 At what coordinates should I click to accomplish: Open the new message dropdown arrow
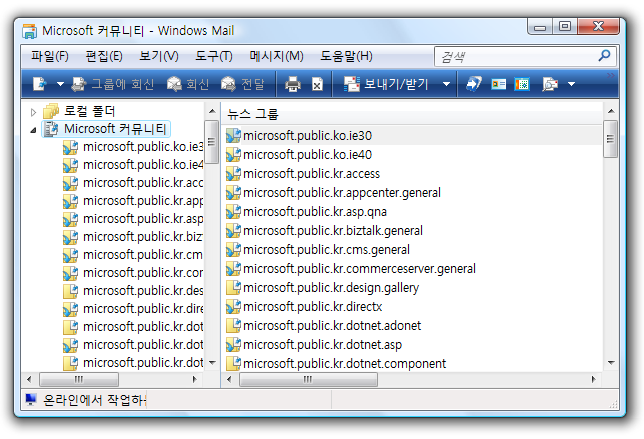pos(60,84)
